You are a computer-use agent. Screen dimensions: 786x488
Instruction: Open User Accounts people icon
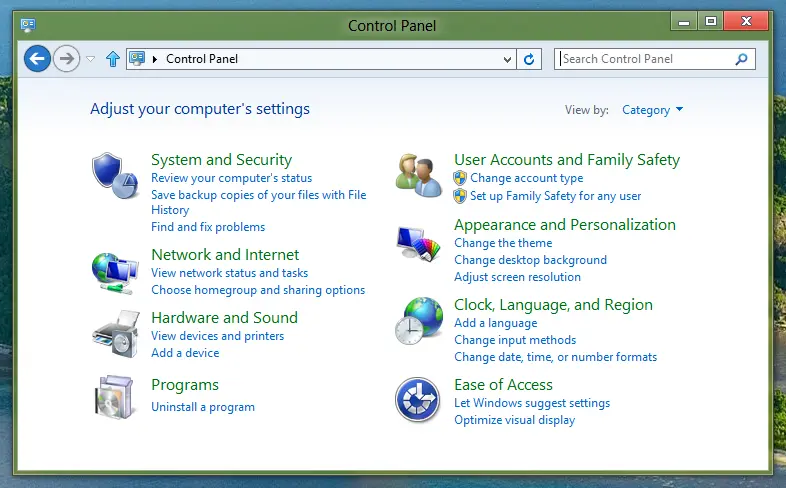pos(419,175)
